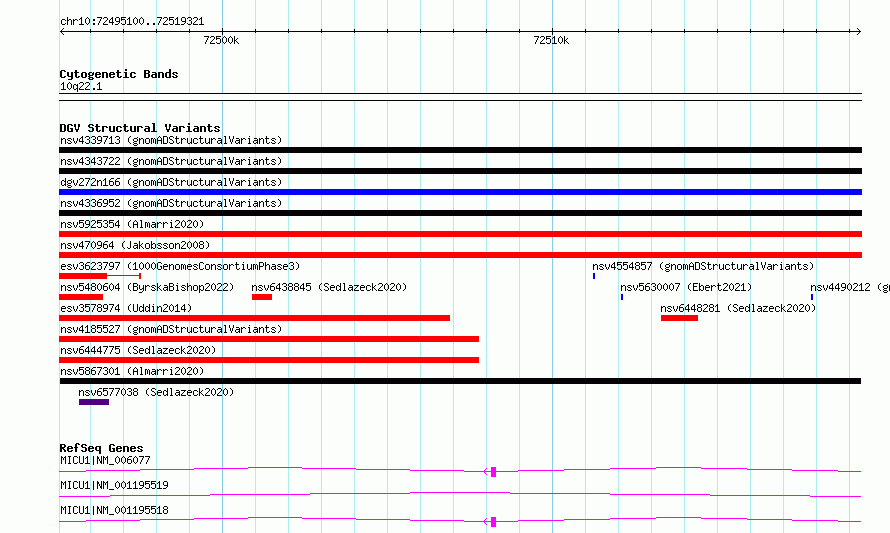The height and width of the screenshot is (533, 890).
Task: Click the magenta exon on MICU1|NM_006077
Action: [493, 472]
